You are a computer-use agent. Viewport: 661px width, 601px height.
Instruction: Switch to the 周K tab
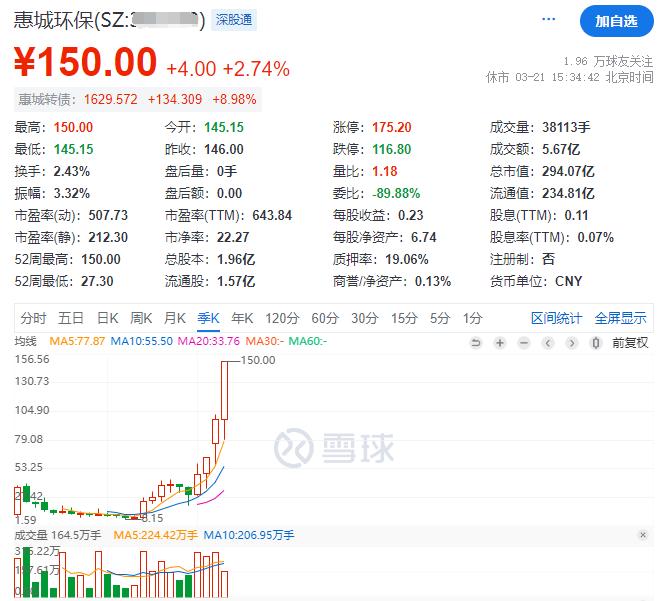click(x=141, y=318)
